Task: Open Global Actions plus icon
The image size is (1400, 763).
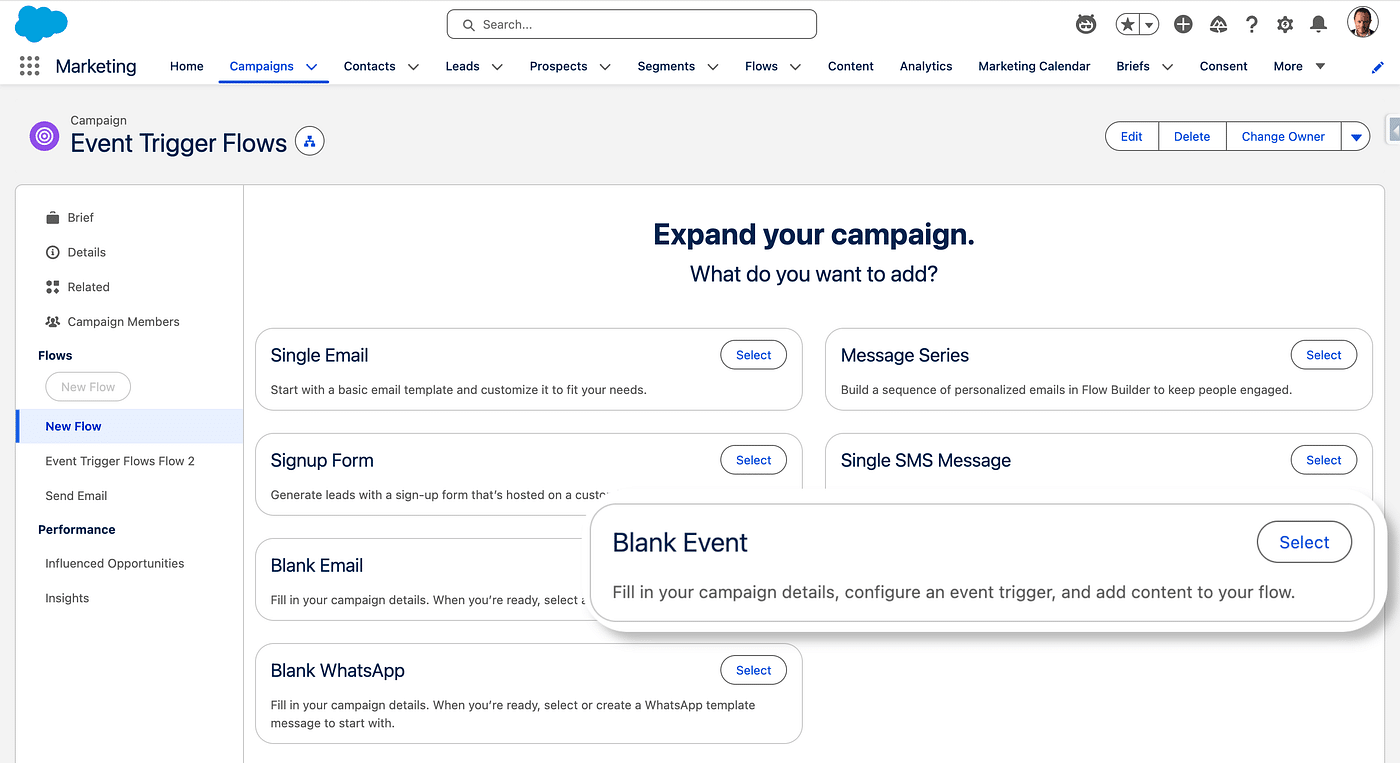Action: pos(1183,24)
